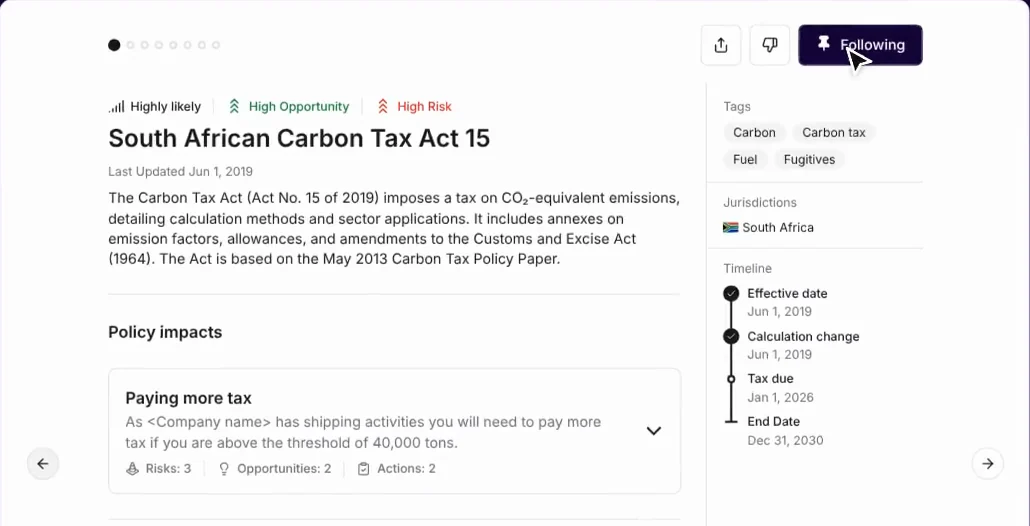Click the Carbon tax tag
The height and width of the screenshot is (526, 1030).
834,133
